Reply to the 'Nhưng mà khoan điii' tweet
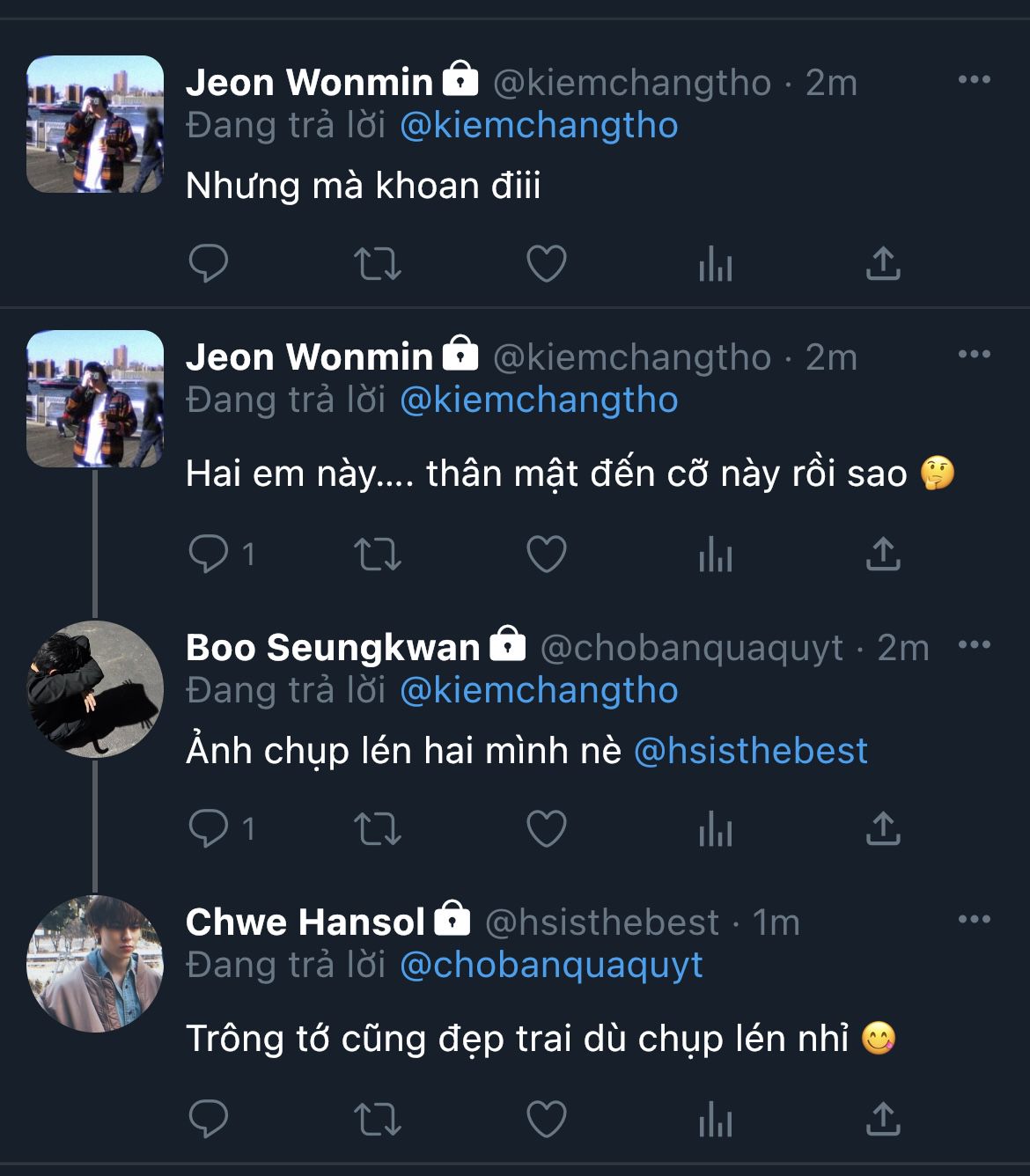This screenshot has height=1176, width=1030. [x=209, y=263]
